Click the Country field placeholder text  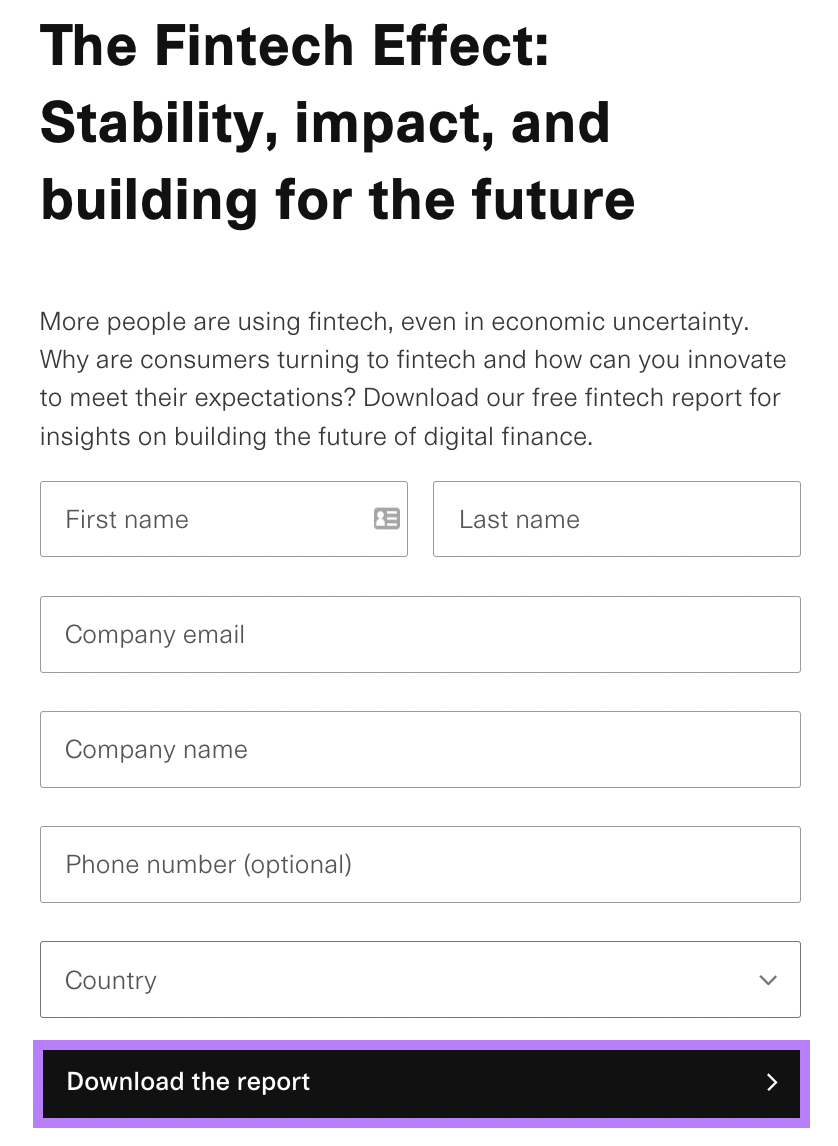pyautogui.click(x=110, y=980)
